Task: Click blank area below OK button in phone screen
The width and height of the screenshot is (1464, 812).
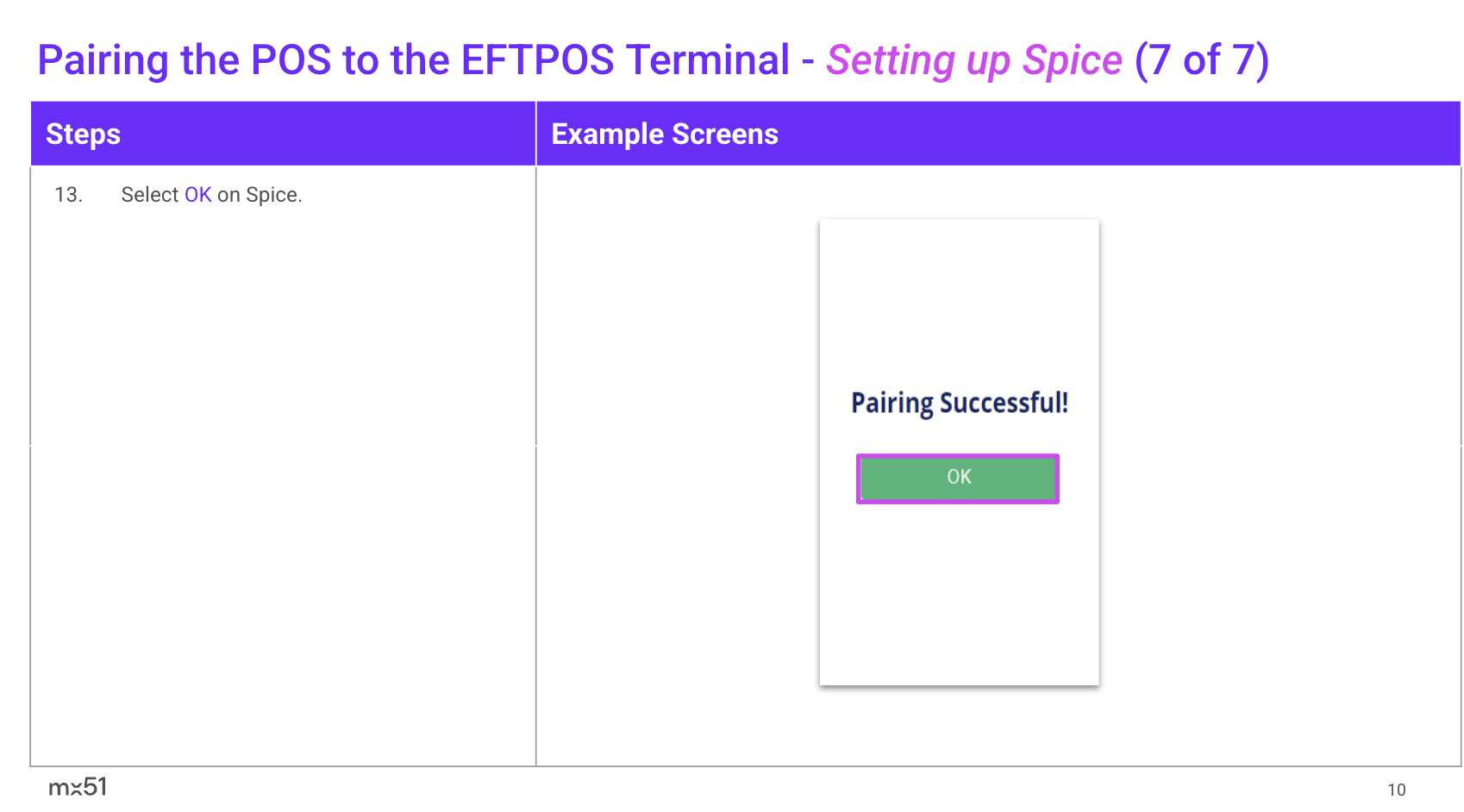Action: coord(959,595)
